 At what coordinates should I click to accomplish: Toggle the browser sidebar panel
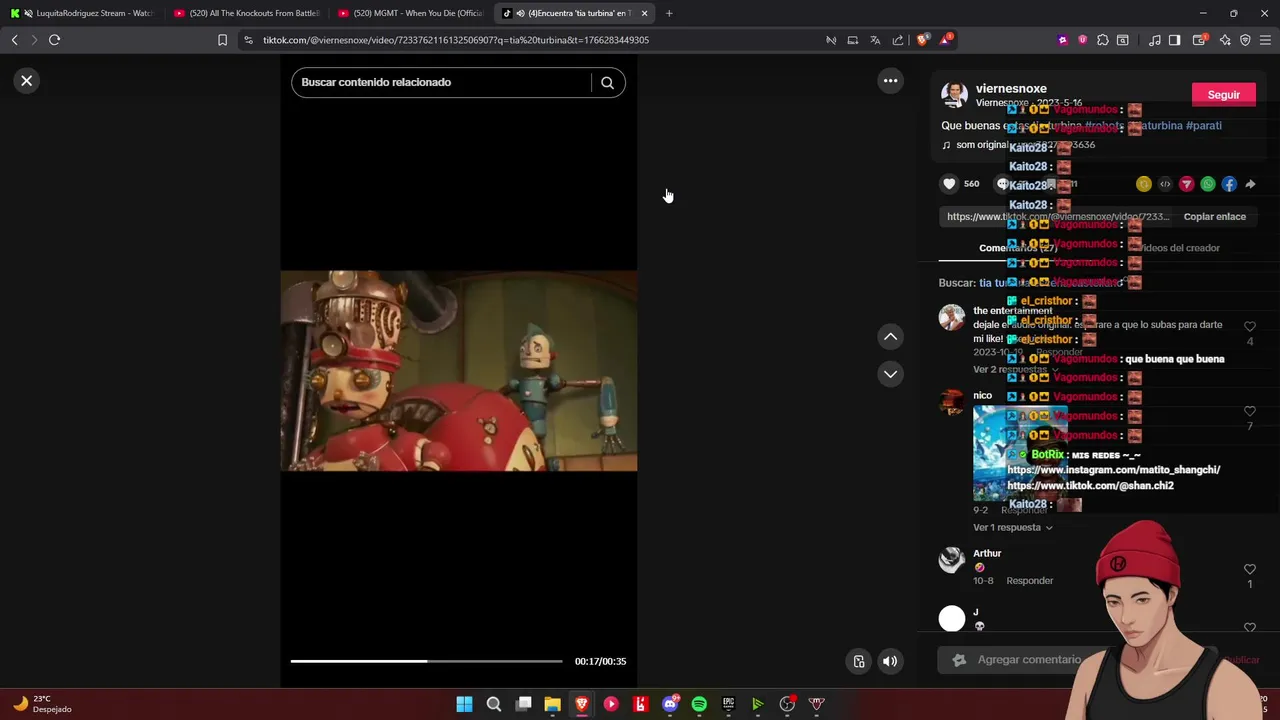point(1174,40)
